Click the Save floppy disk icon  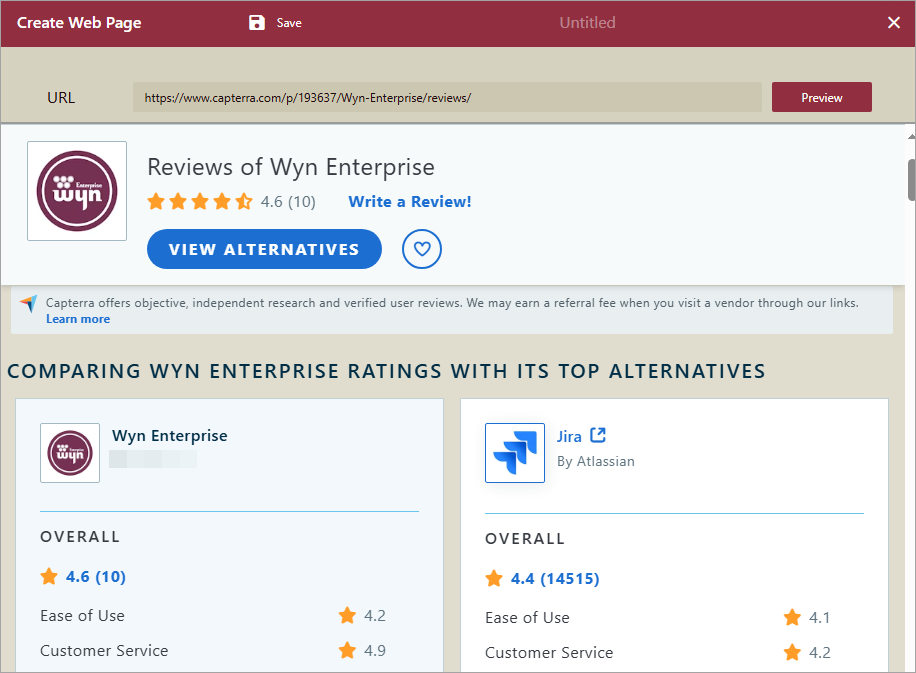tap(257, 23)
